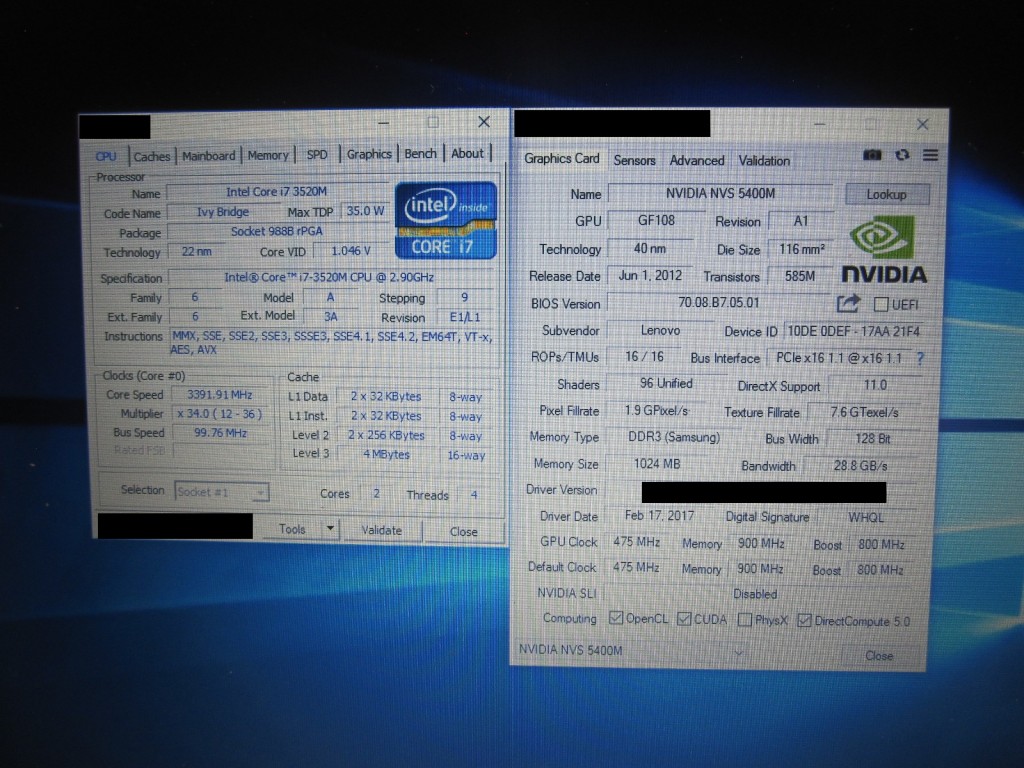The image size is (1024, 768).
Task: Close the CPU-Z window with the X button
Action: tap(484, 122)
